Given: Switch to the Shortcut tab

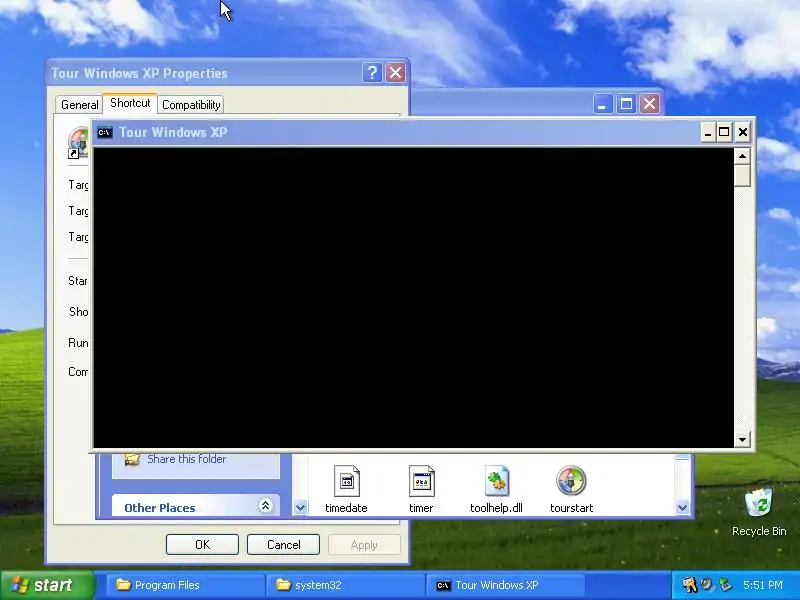Looking at the screenshot, I should [x=130, y=103].
